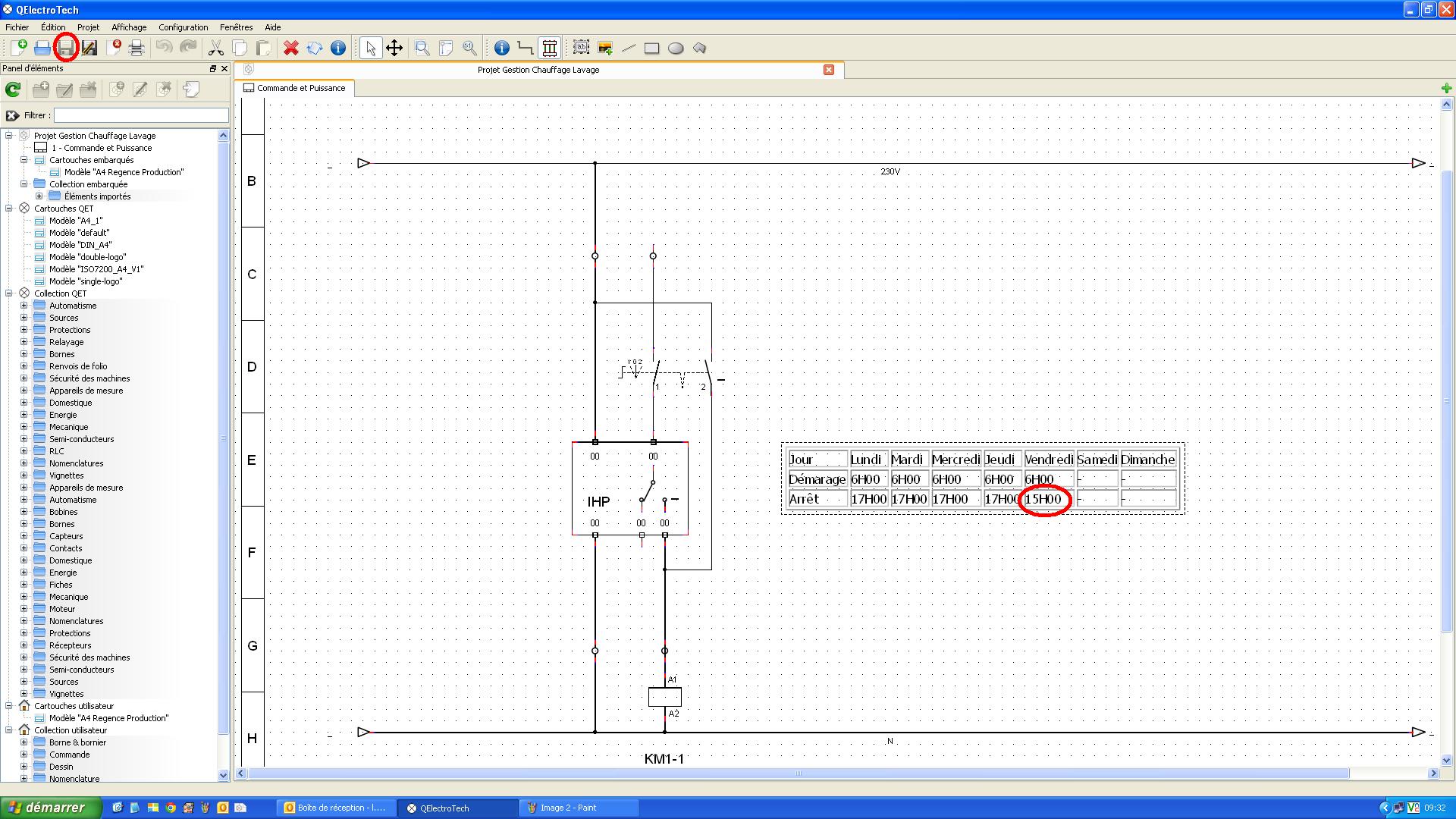Collapse the Cartouches QET tree node
1456x819 pixels.
9,209
